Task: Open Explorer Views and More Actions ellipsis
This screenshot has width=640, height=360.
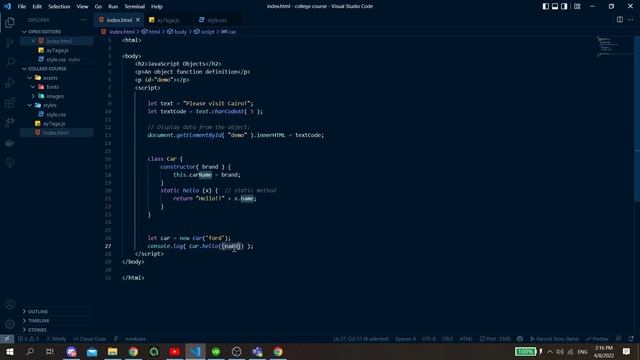Action: tap(84, 20)
